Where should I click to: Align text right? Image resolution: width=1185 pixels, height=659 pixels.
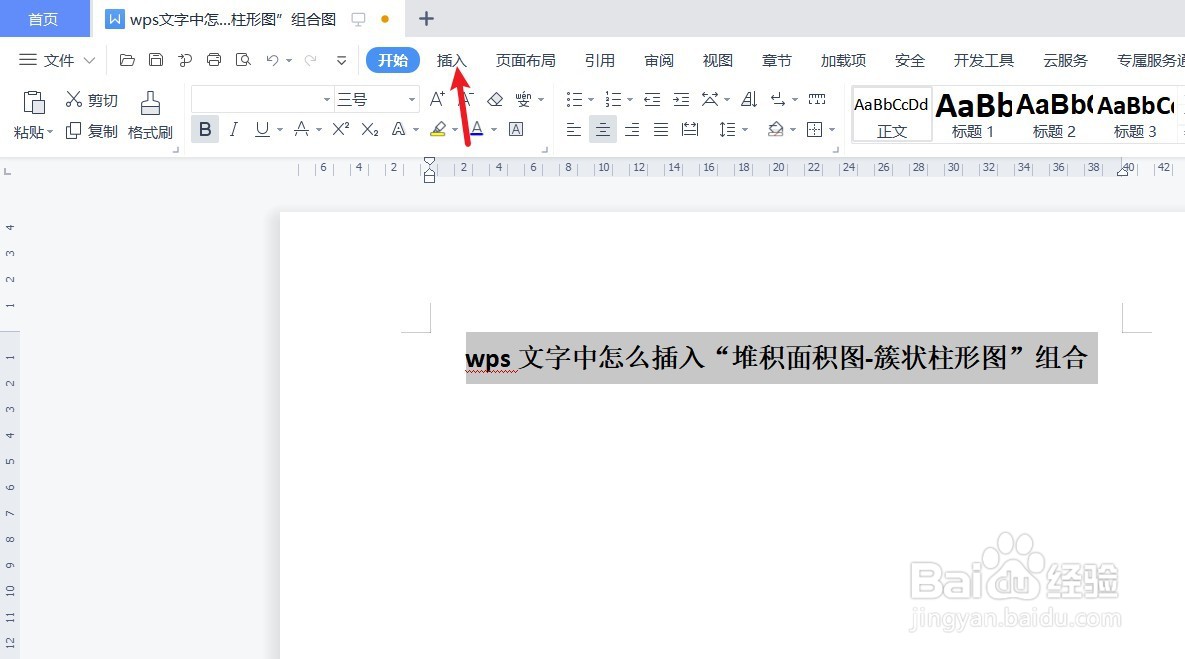[x=632, y=129]
